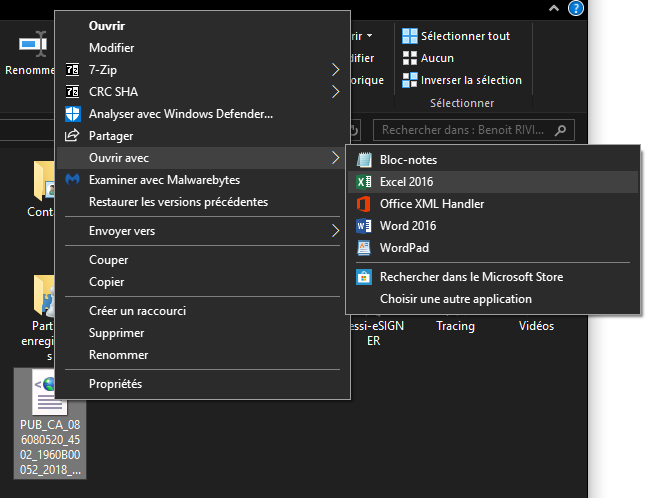Click the Vidéos folder label

click(536, 326)
